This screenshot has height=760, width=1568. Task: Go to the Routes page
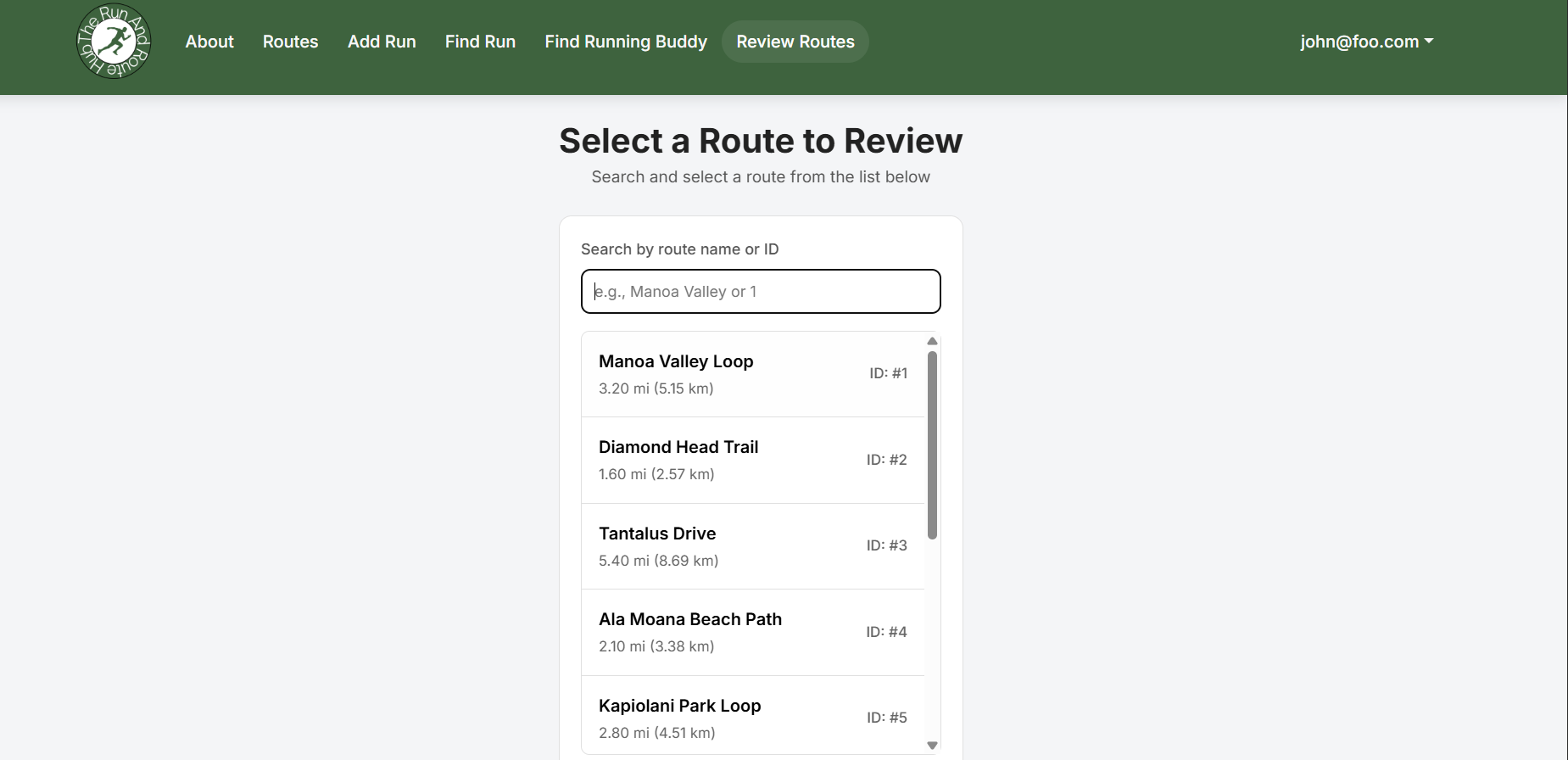pos(290,42)
